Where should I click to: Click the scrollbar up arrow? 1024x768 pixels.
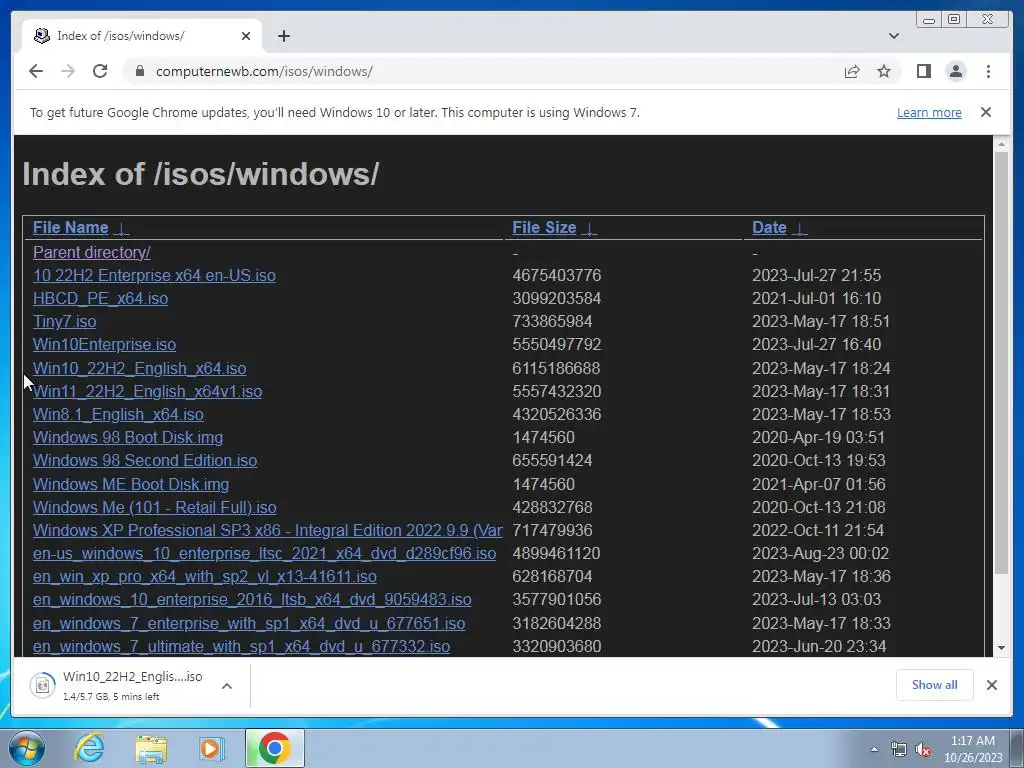pyautogui.click(x=1001, y=143)
